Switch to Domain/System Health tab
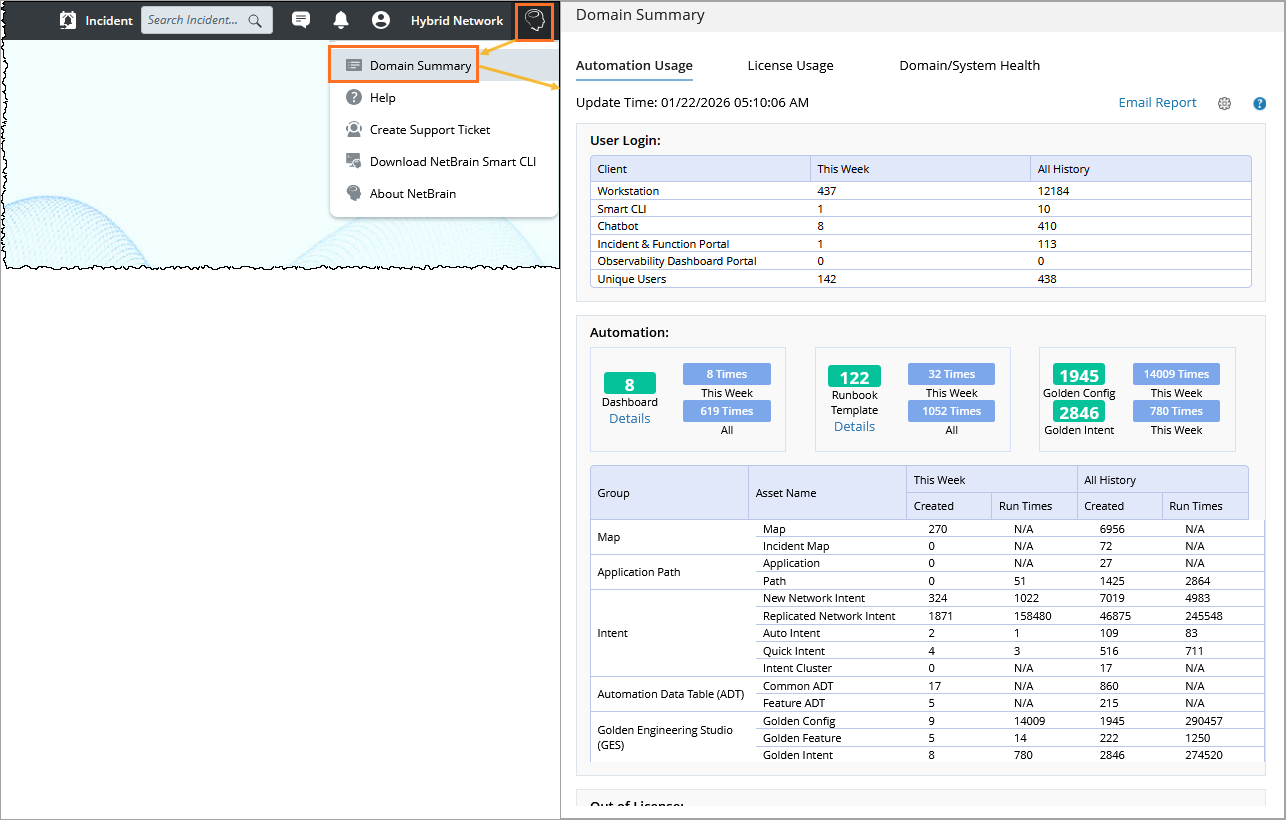 pos(969,66)
